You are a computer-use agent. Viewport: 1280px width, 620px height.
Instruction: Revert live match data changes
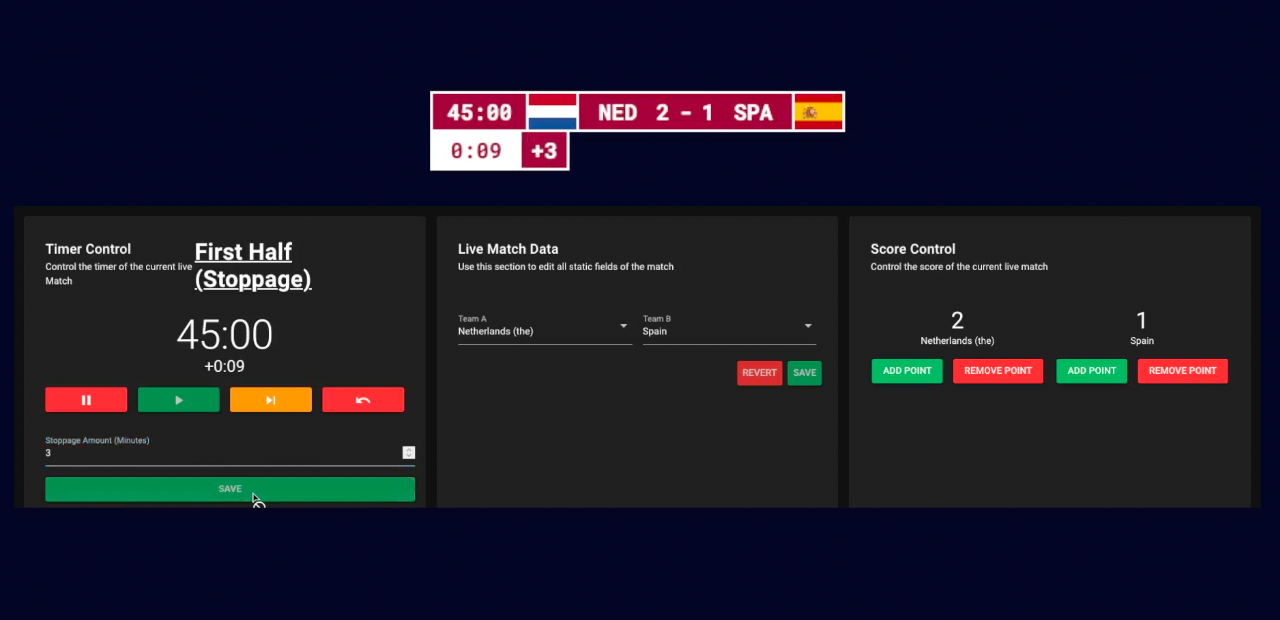759,373
